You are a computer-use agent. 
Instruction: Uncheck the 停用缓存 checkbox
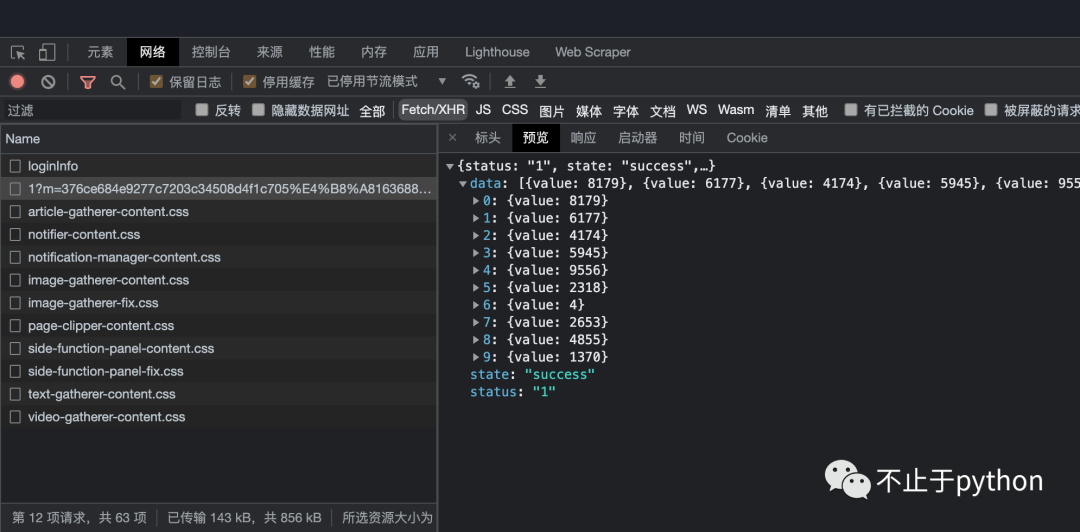pos(249,82)
